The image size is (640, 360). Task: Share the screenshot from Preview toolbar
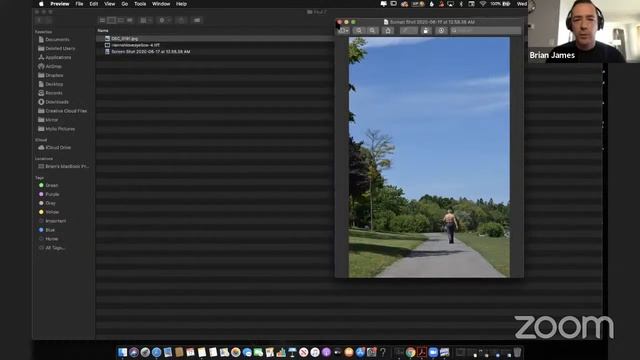388,31
